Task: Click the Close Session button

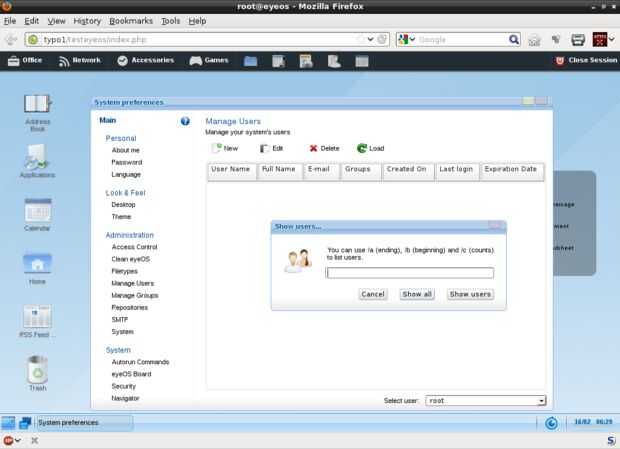Action: (586, 60)
